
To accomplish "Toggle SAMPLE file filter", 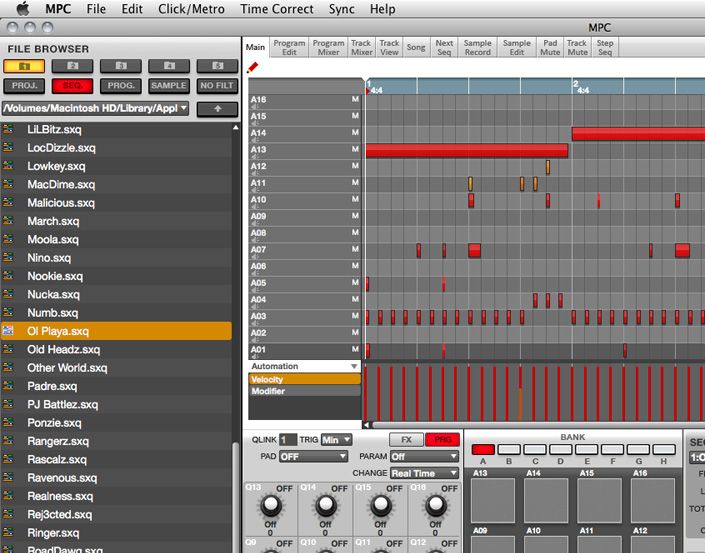I will pyautogui.click(x=169, y=86).
